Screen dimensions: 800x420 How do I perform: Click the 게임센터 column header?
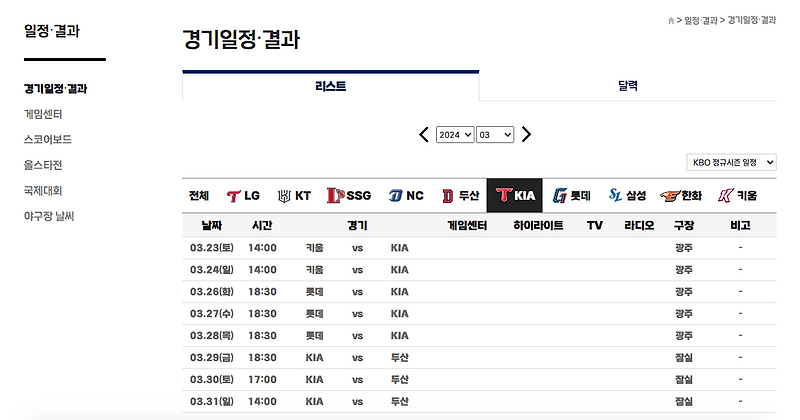click(x=467, y=225)
